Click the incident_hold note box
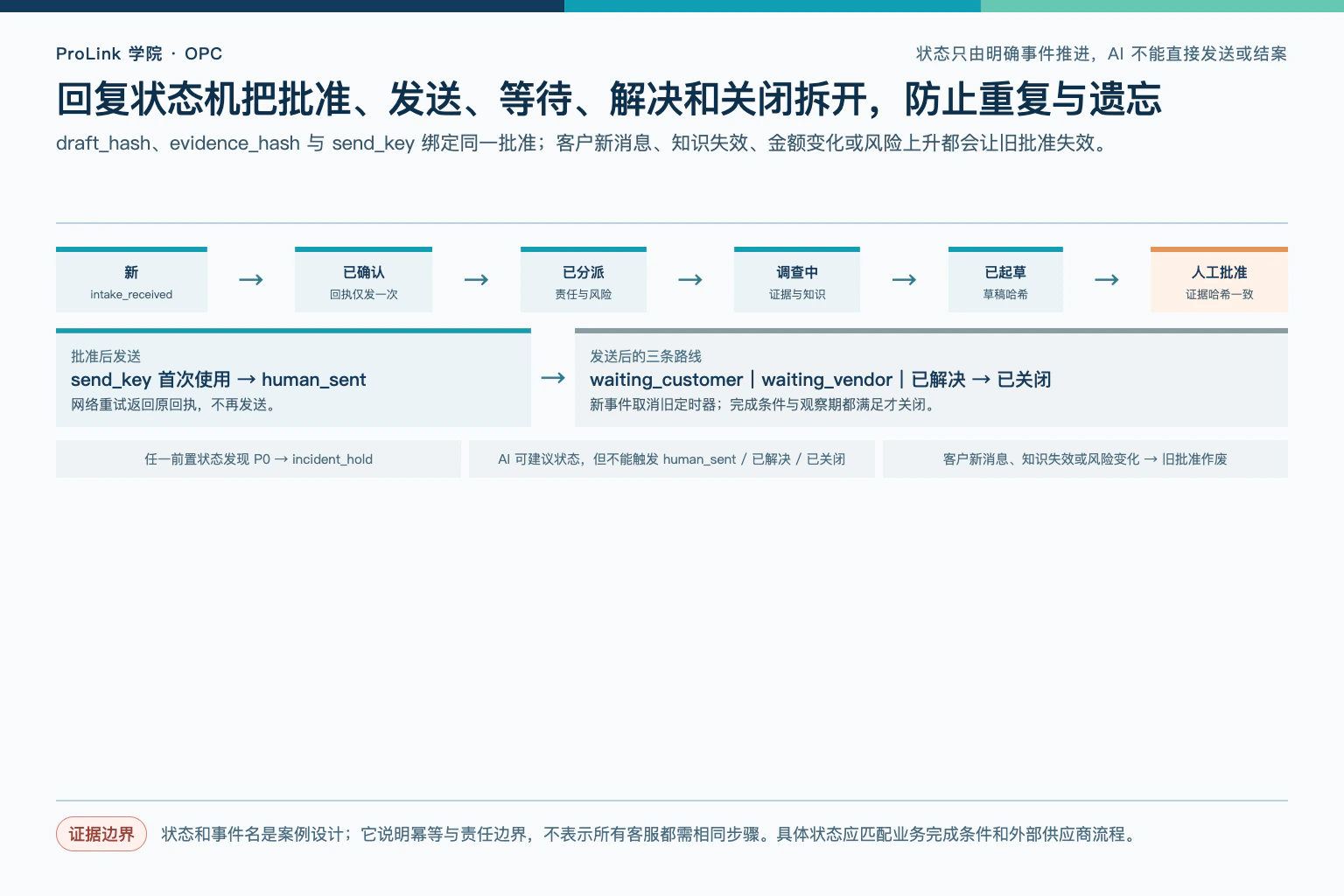 coord(258,458)
